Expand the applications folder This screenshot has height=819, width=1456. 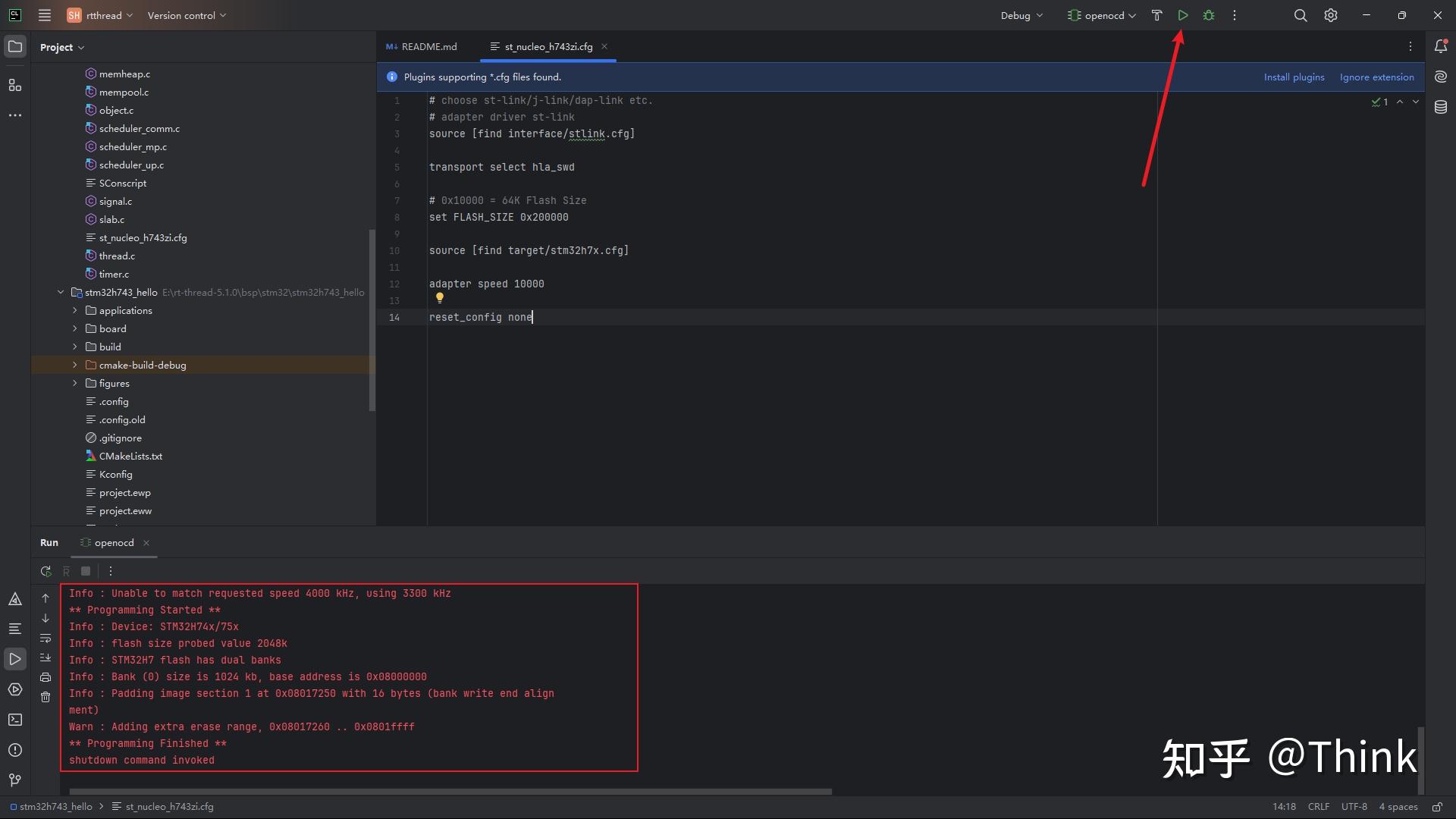tap(75, 310)
